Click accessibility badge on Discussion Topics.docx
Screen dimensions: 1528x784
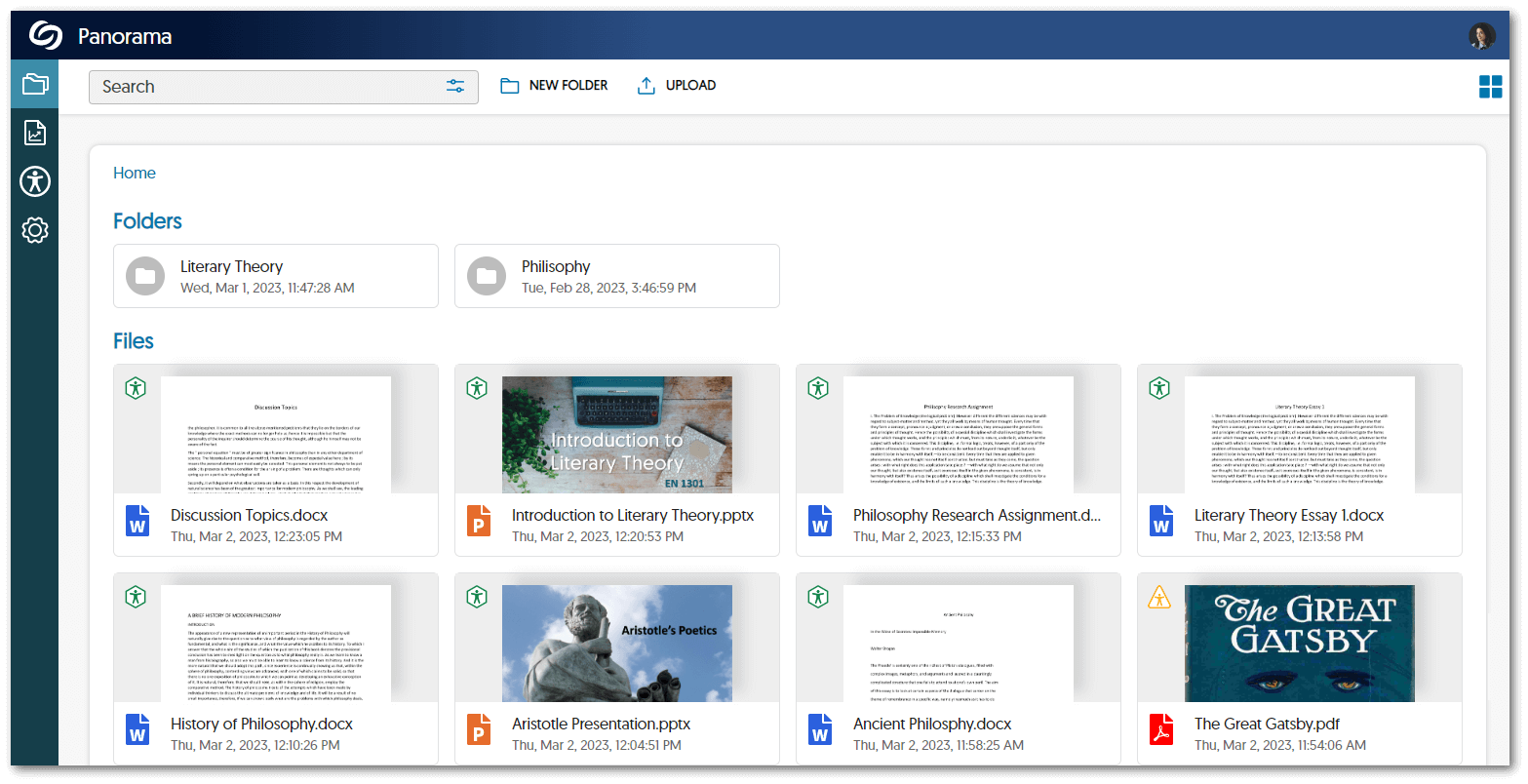tap(136, 388)
